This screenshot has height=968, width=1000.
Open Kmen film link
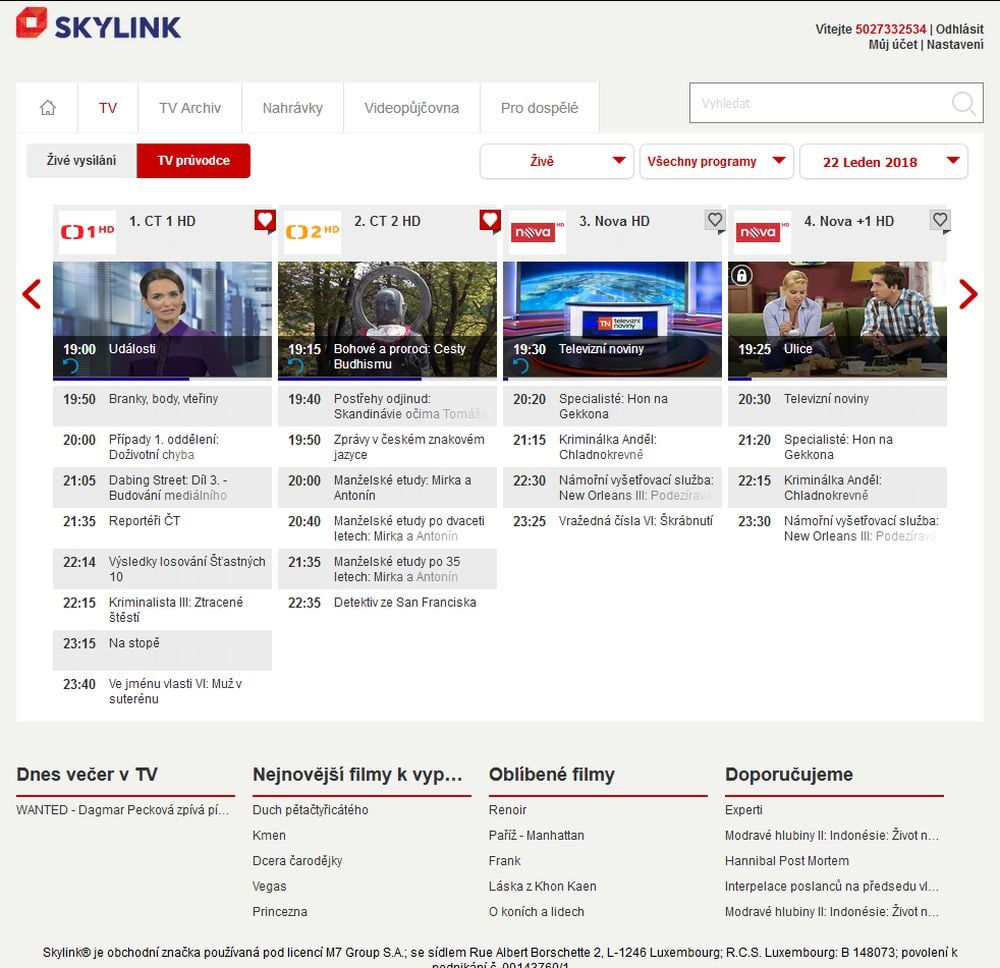269,835
